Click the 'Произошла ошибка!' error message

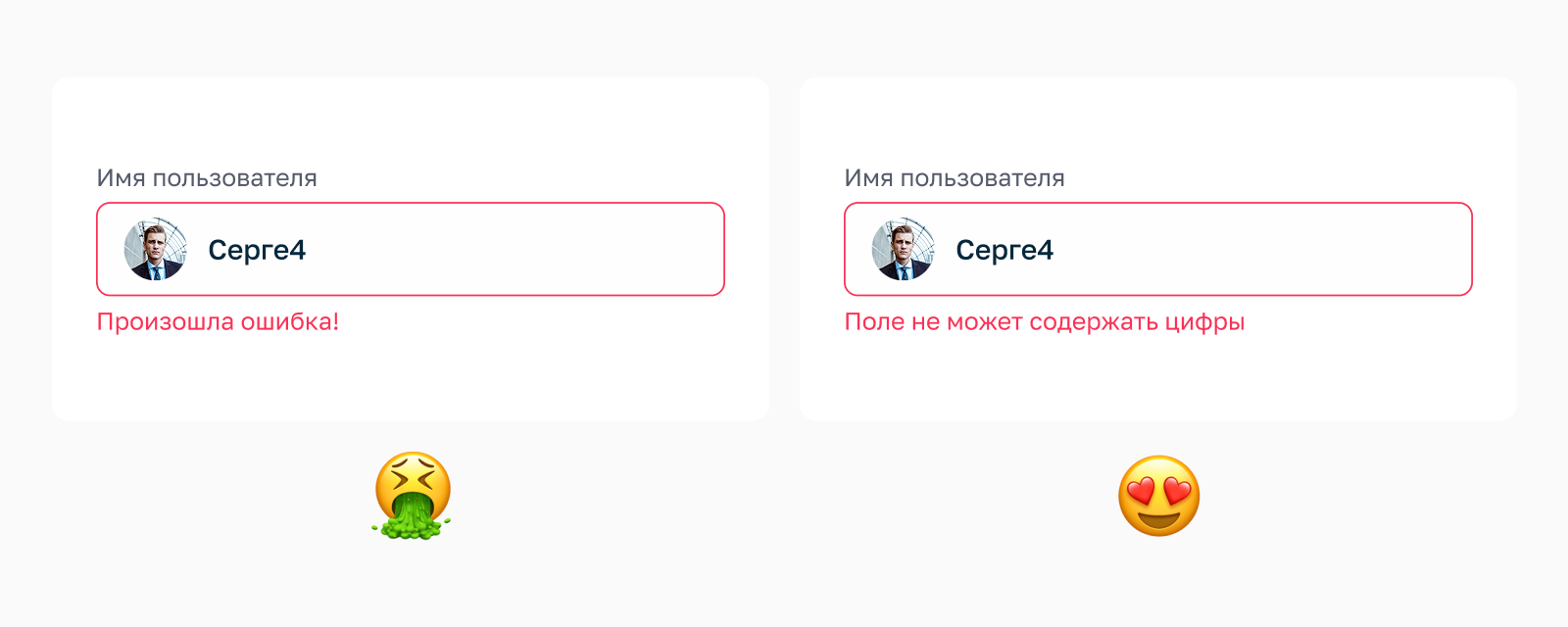(217, 320)
